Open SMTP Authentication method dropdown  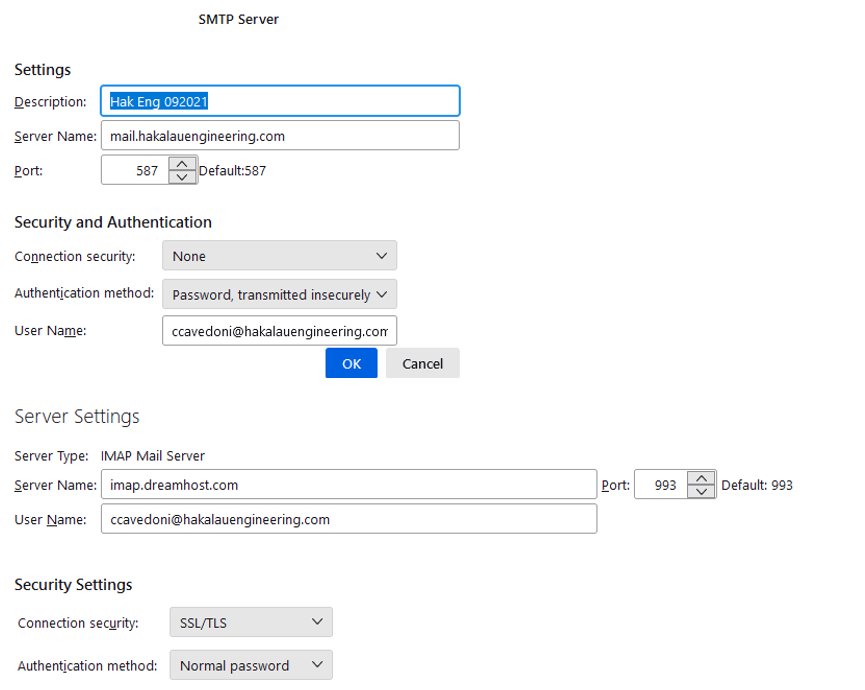coord(279,294)
